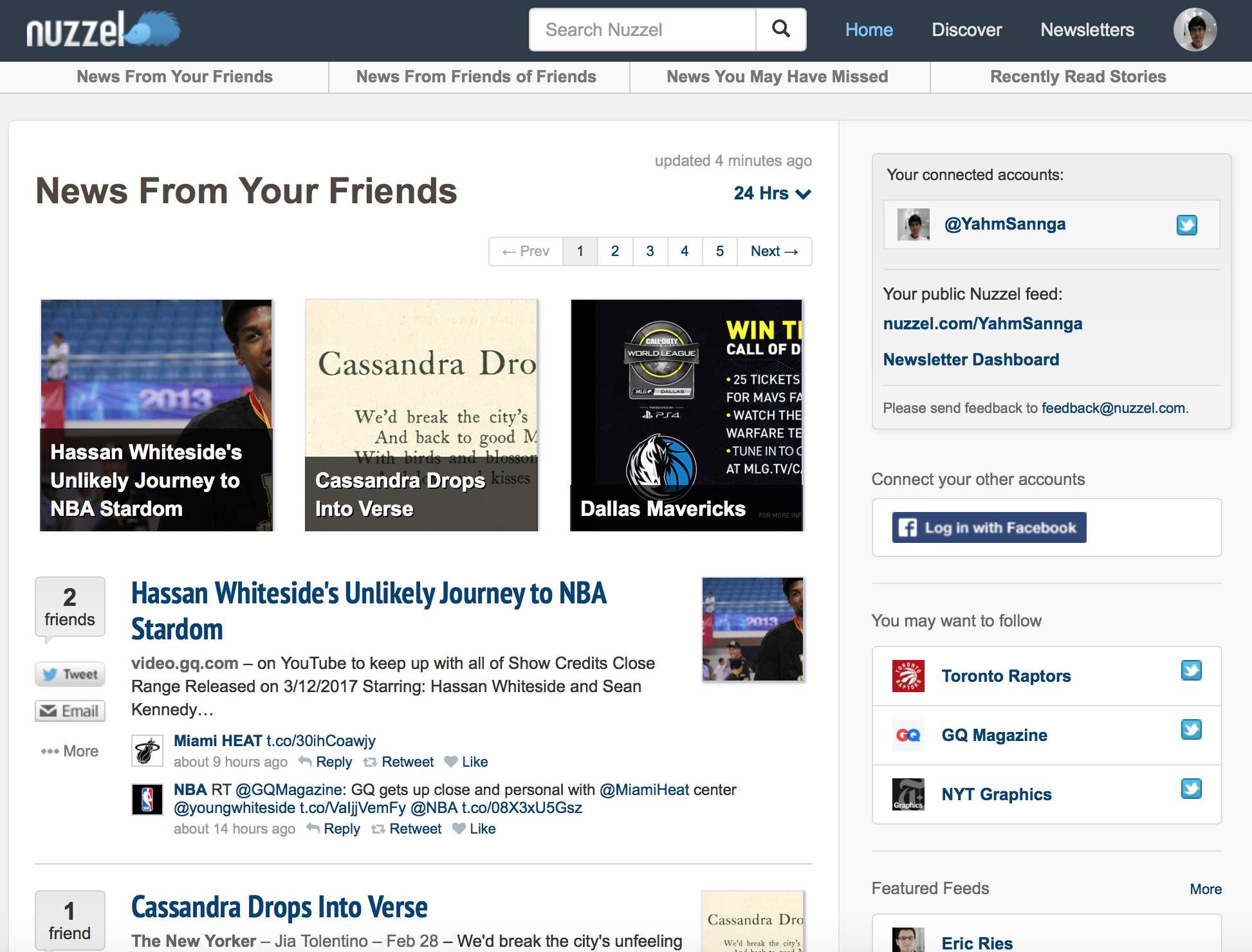Viewport: 1252px width, 952px height.
Task: Go to page 3 of results
Action: (x=650, y=252)
